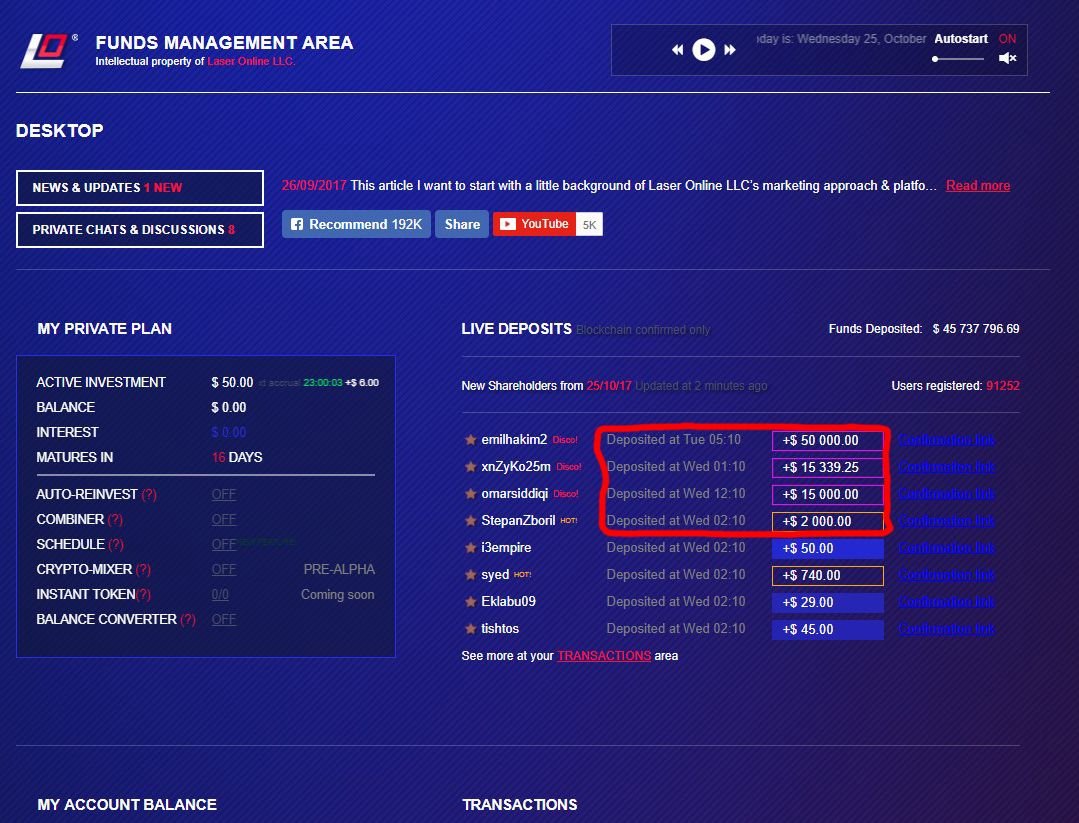The height and width of the screenshot is (823, 1079).
Task: Click Funds Deposited total $ 45 737 796.69
Action: [976, 329]
